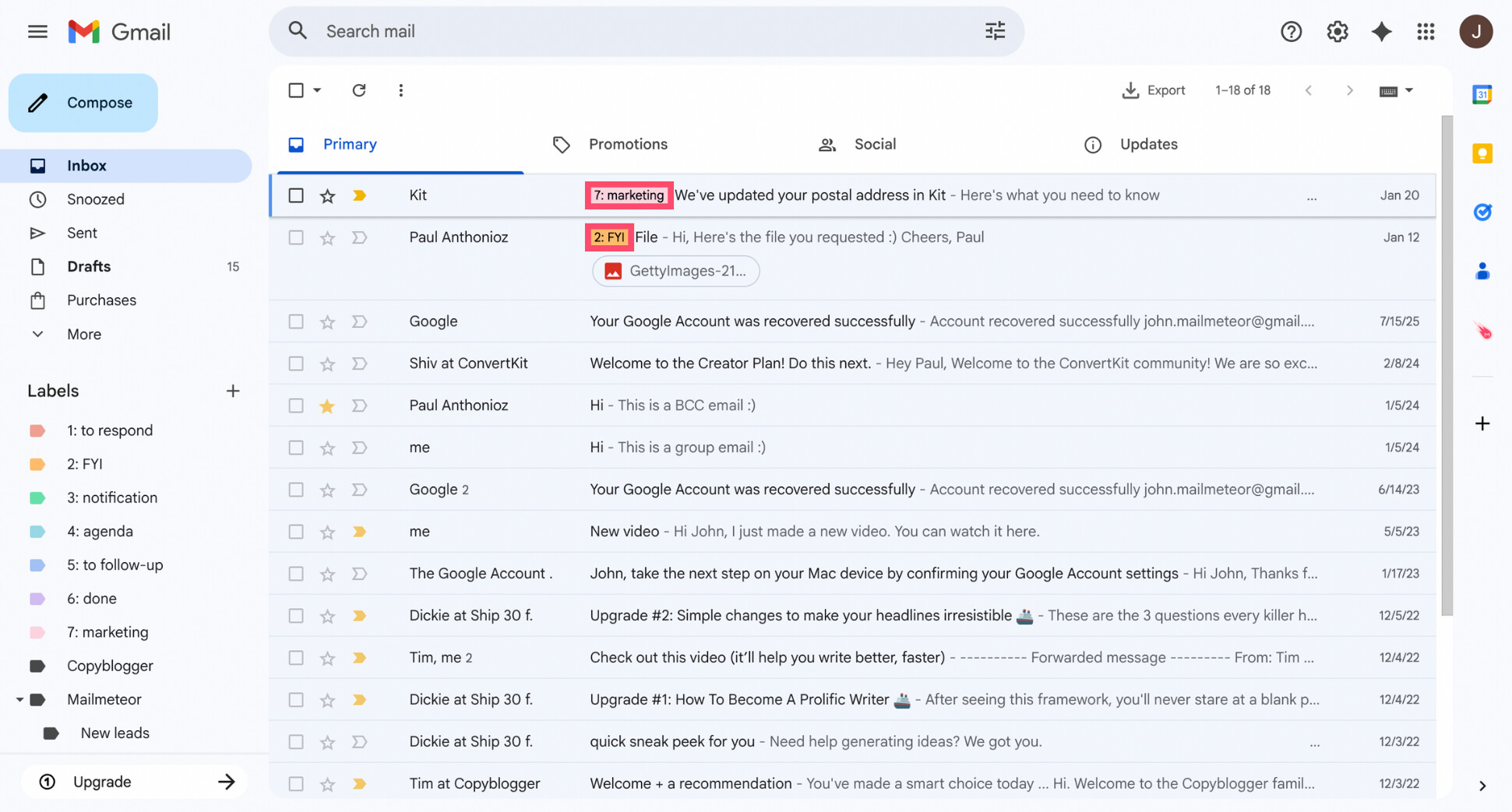1512x812 pixels.
Task: Open Google Tasks in the right sidebar
Action: click(1482, 212)
